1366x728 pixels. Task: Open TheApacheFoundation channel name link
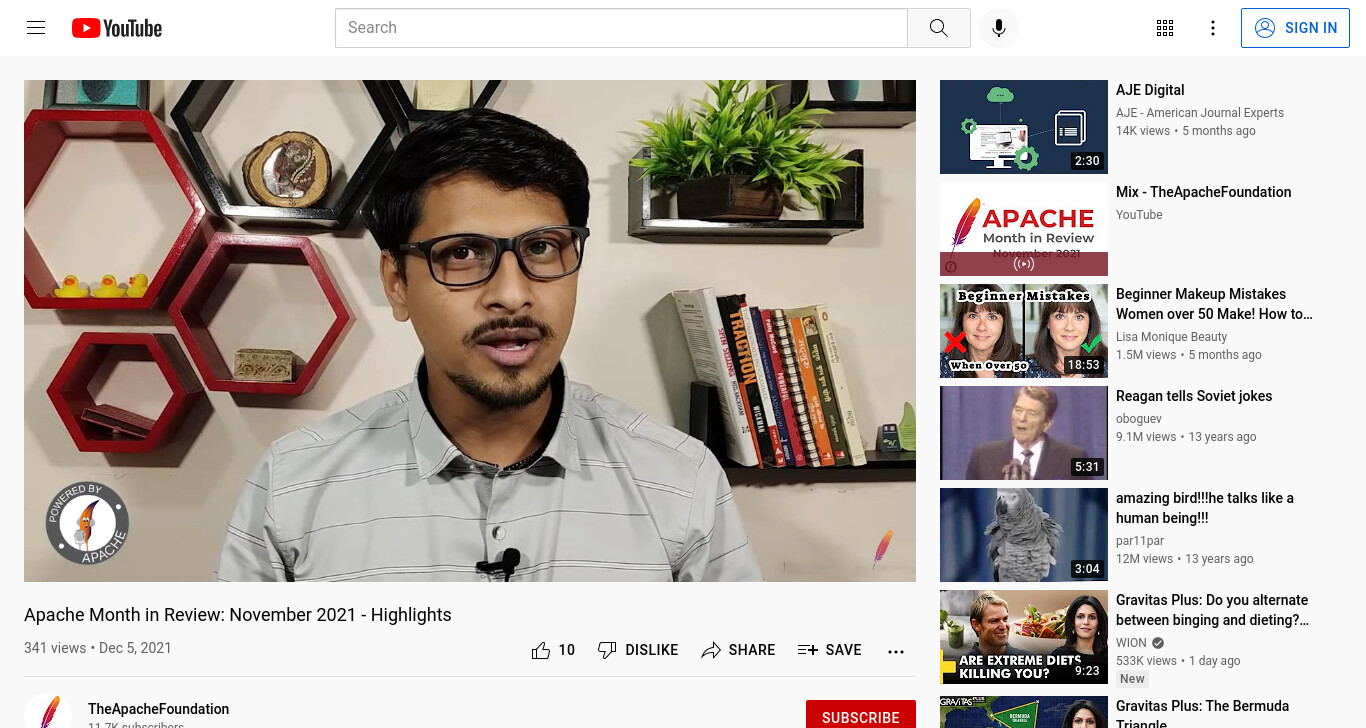pyautogui.click(x=158, y=709)
